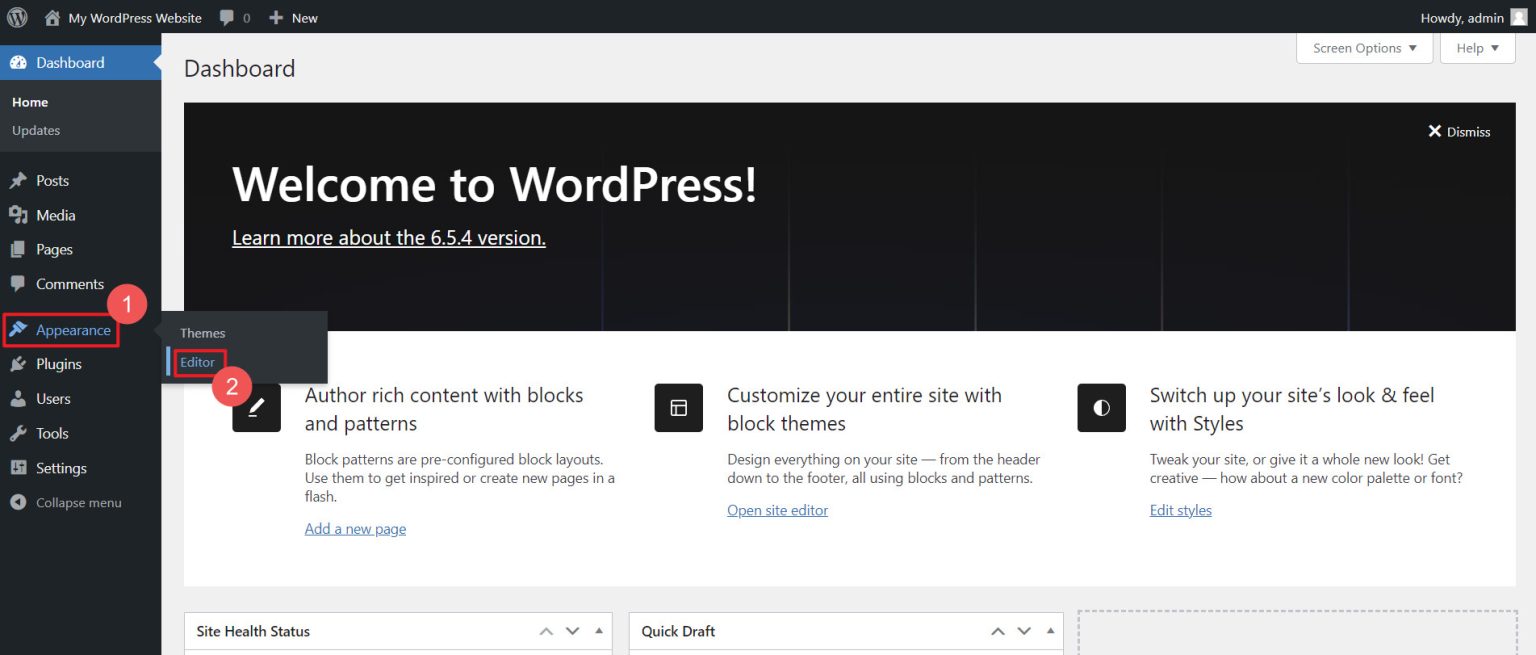
Task: Click the WordPress logo in admin bar
Action: (16, 16)
